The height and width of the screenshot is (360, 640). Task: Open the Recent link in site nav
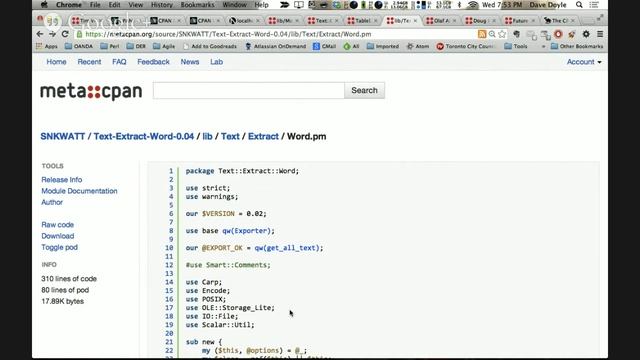click(89, 62)
